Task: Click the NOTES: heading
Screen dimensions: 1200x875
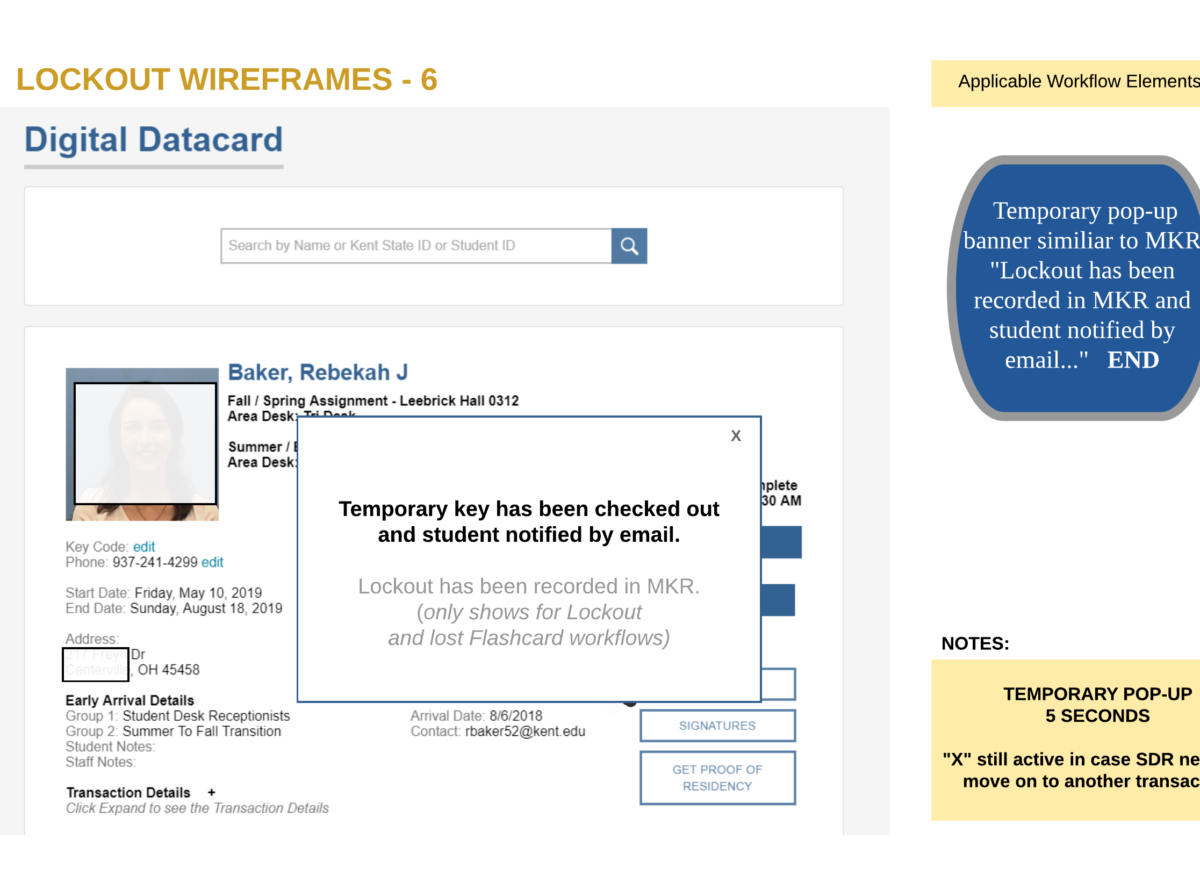Action: [x=975, y=644]
